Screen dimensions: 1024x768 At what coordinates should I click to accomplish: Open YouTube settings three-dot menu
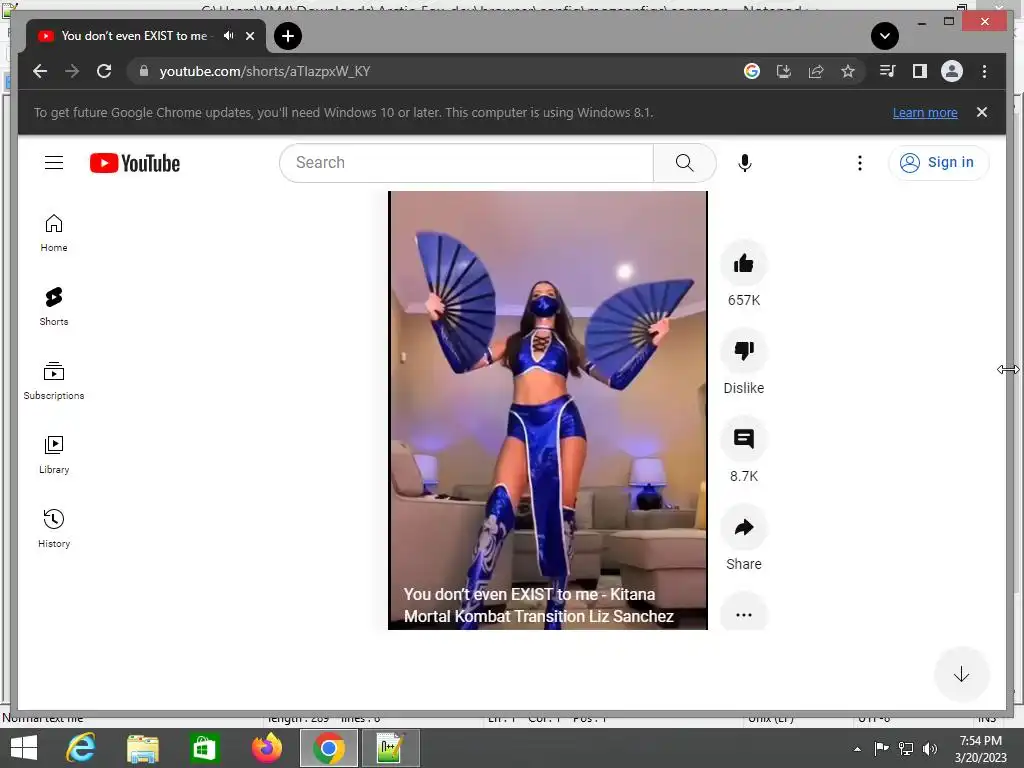click(859, 163)
